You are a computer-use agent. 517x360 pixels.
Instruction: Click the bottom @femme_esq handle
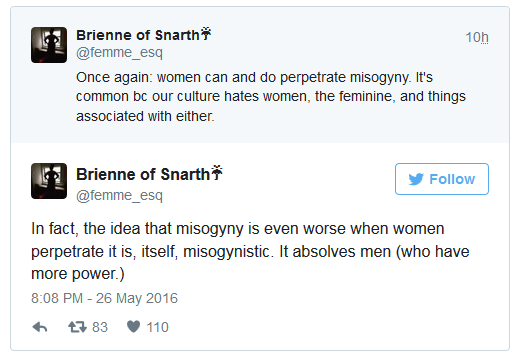tap(119, 196)
